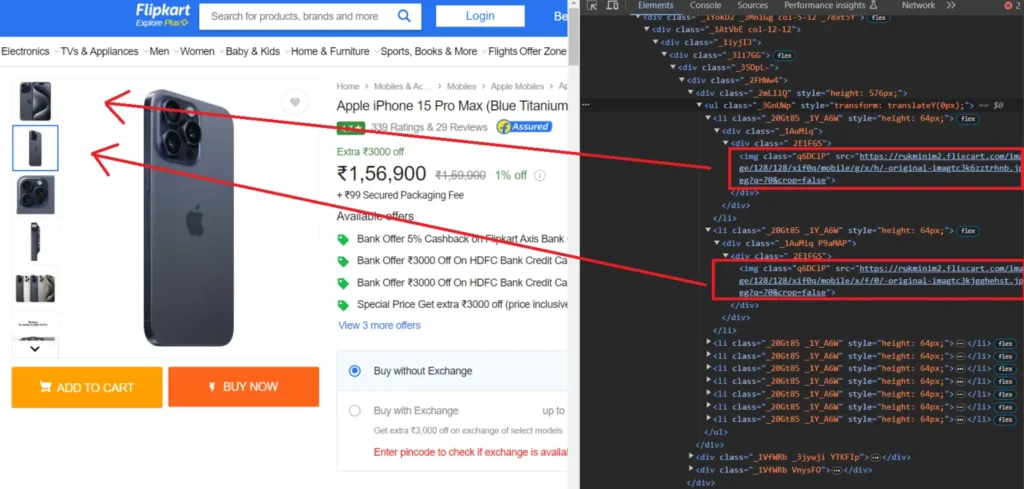Click the info icon beside 1% off

pos(539,175)
